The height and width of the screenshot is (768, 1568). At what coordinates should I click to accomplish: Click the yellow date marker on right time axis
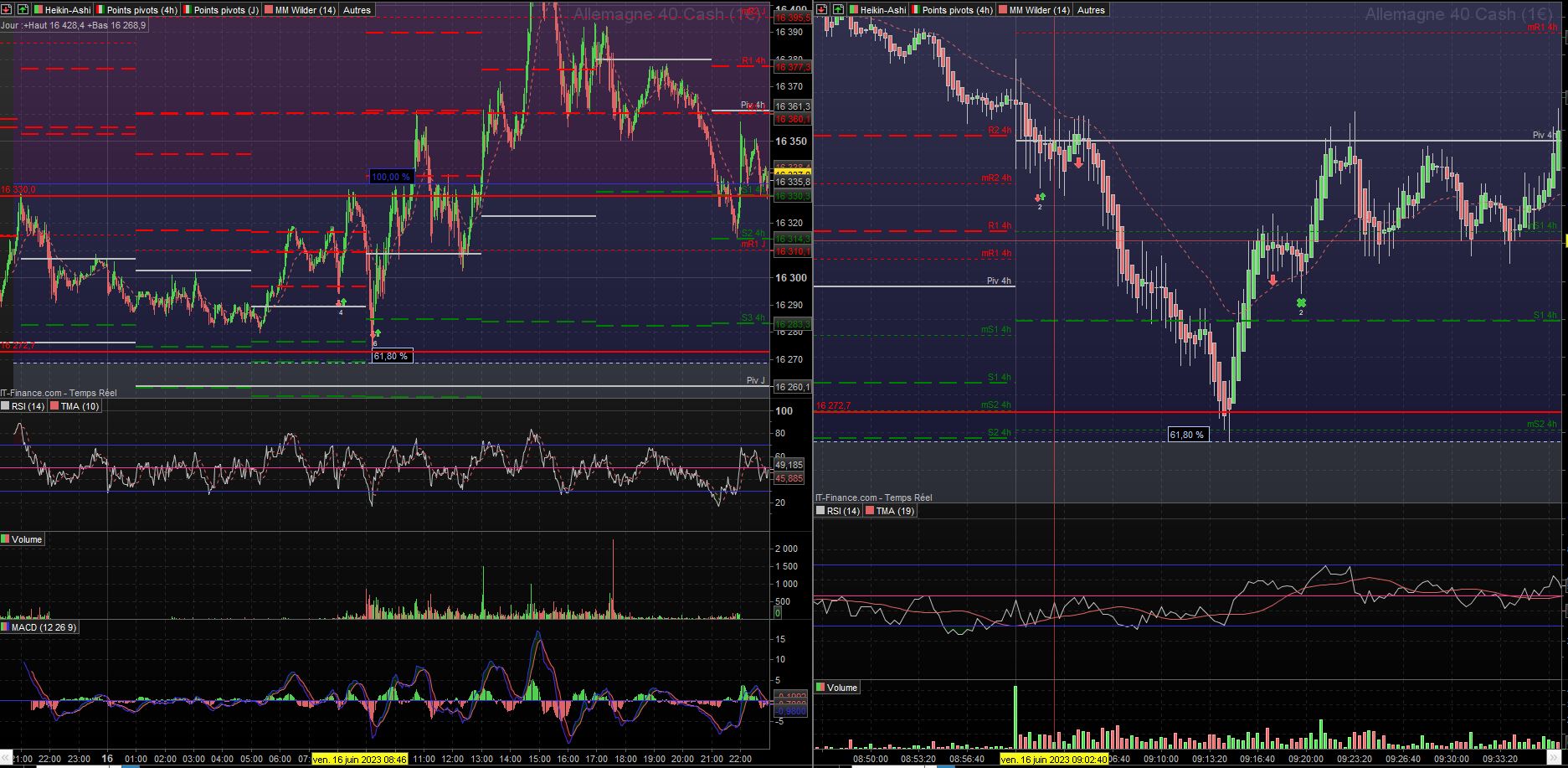[1054, 760]
